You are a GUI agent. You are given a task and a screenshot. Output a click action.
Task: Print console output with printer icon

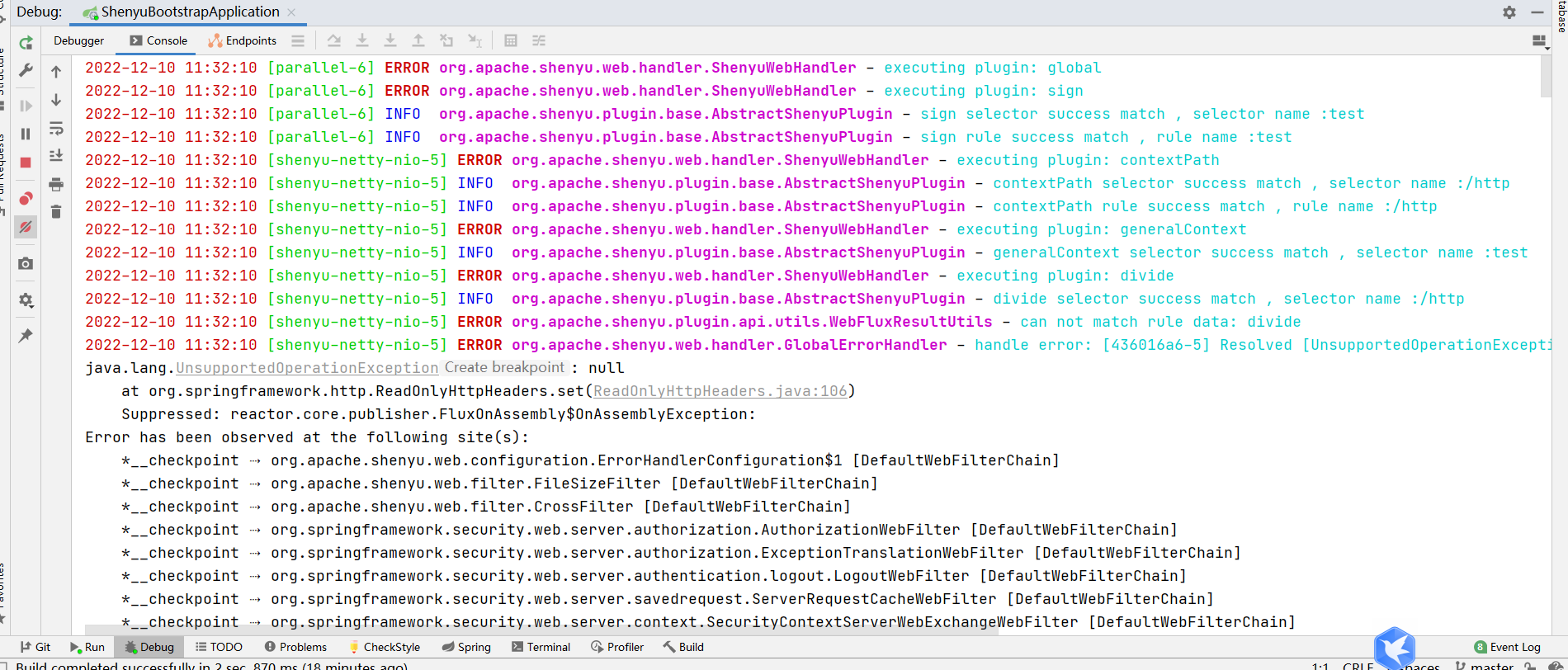pos(56,184)
